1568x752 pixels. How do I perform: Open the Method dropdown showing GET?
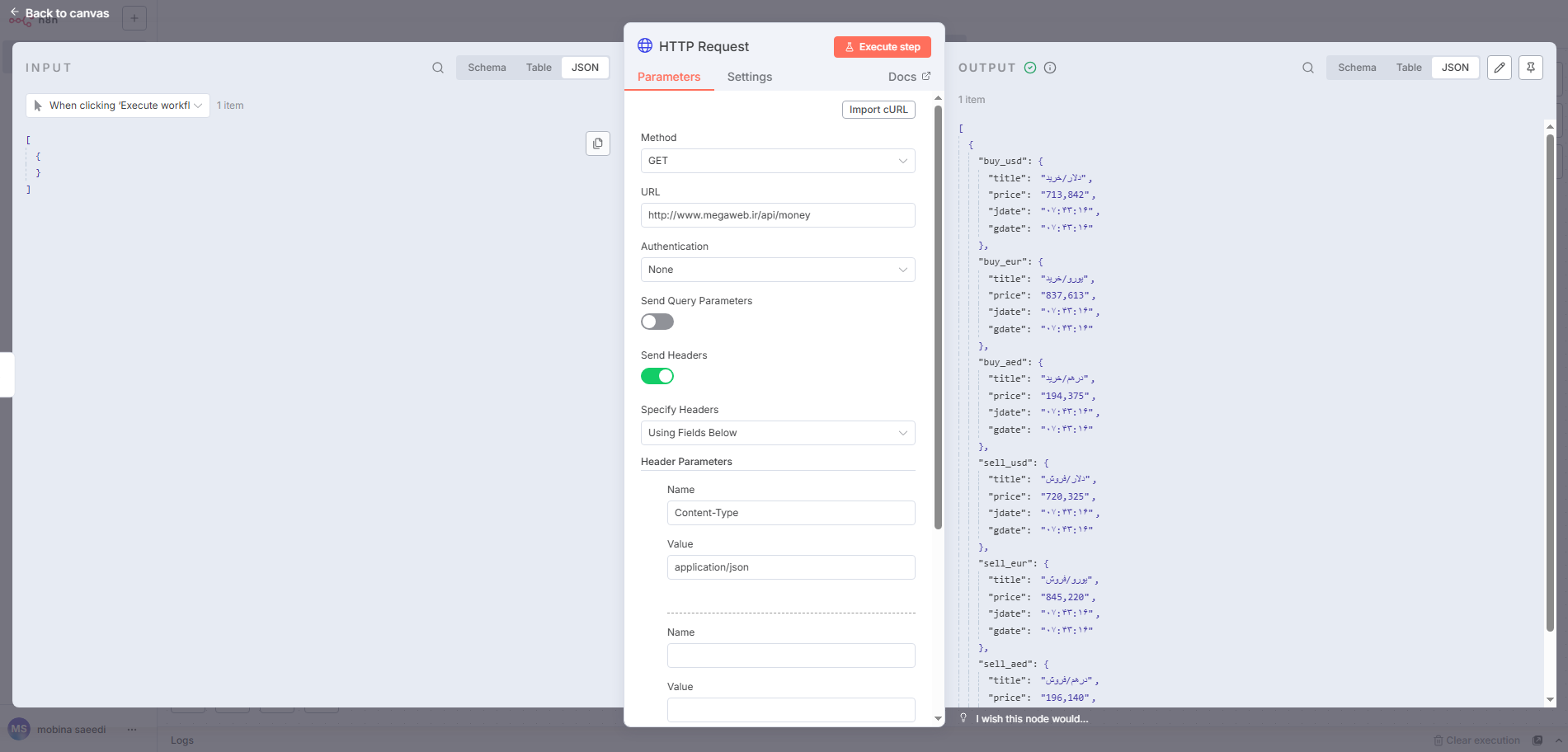778,161
